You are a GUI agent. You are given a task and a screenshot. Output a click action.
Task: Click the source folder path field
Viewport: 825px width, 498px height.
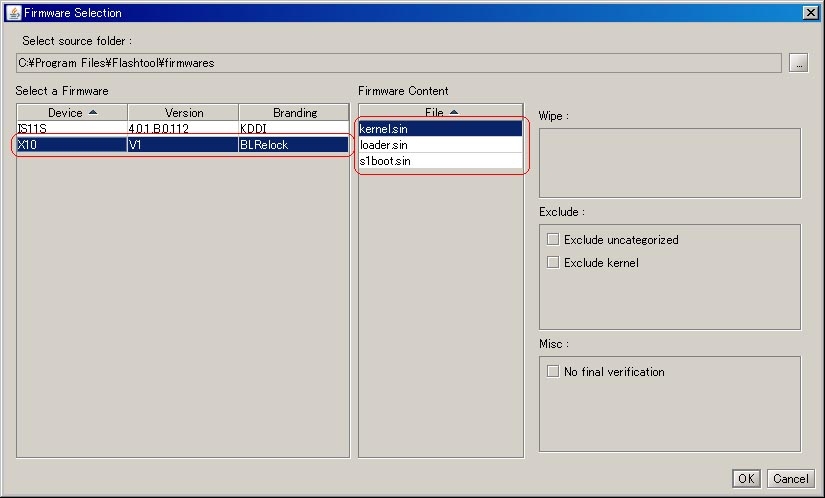pyautogui.click(x=398, y=63)
